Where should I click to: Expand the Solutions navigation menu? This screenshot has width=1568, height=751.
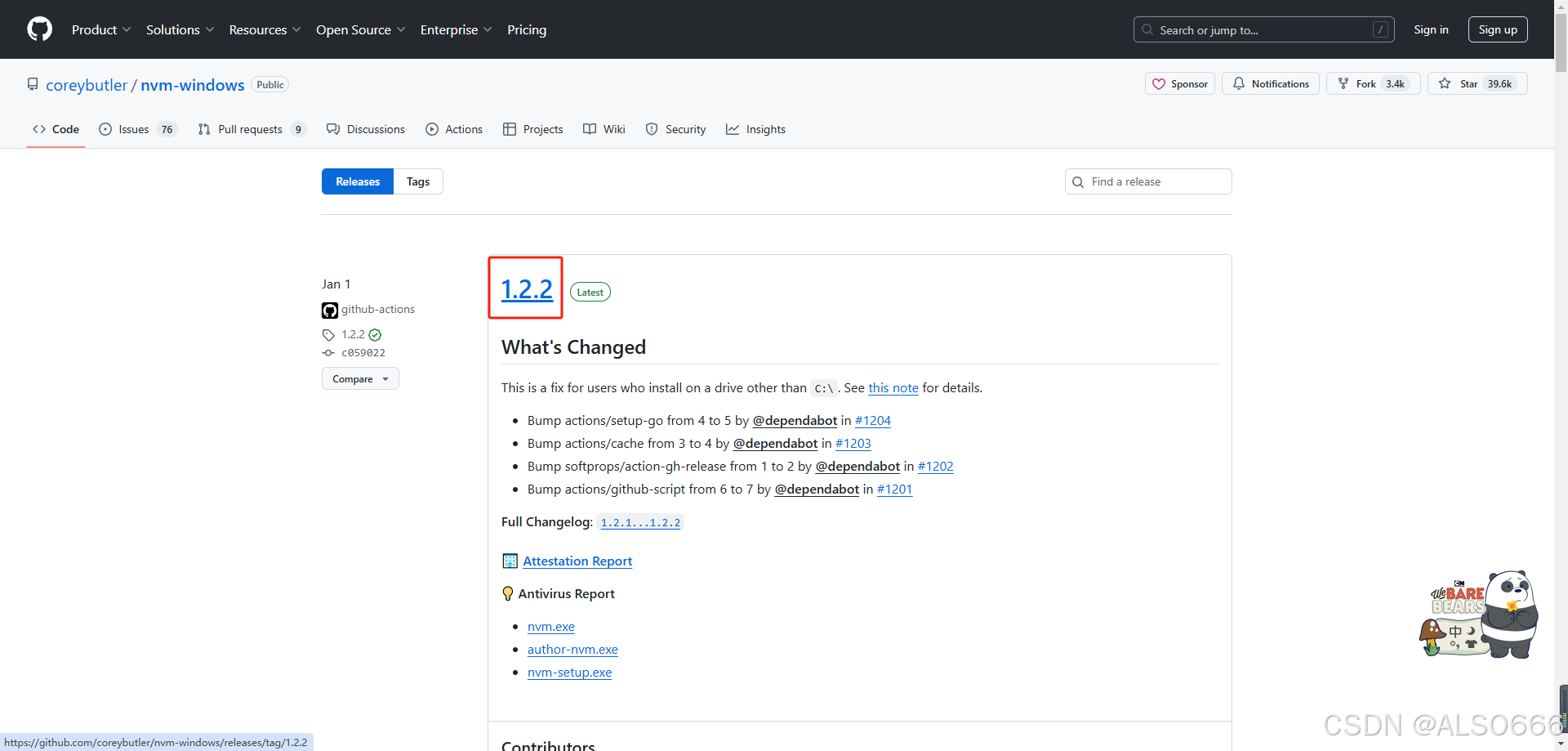coord(180,29)
